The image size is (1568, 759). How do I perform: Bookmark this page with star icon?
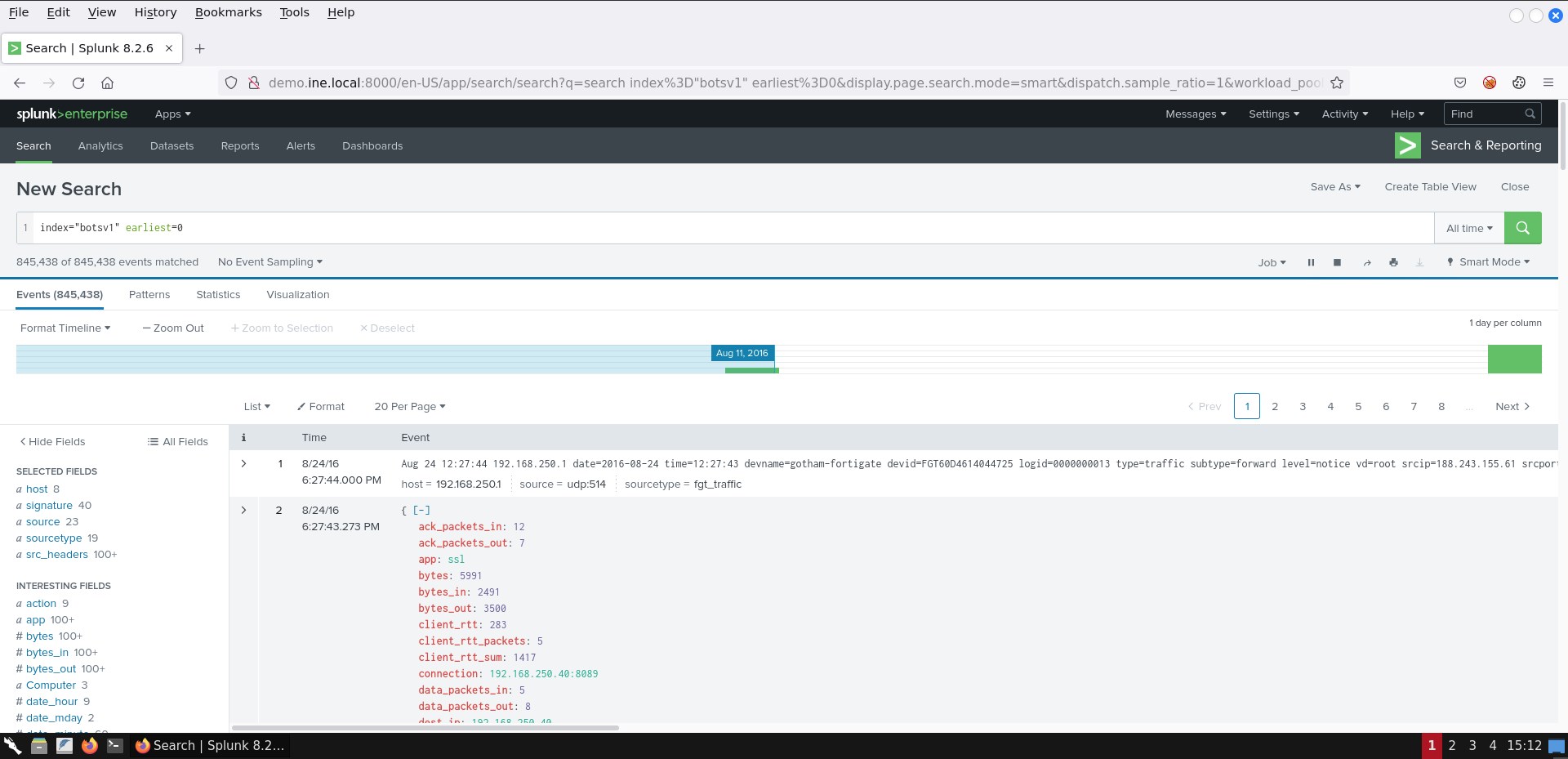[1337, 83]
